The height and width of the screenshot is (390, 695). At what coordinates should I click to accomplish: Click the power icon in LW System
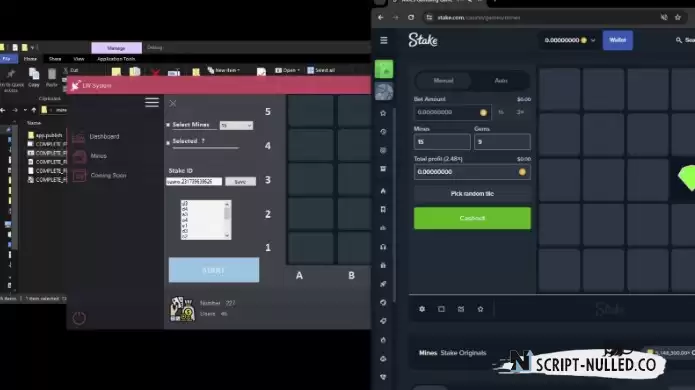tap(79, 318)
